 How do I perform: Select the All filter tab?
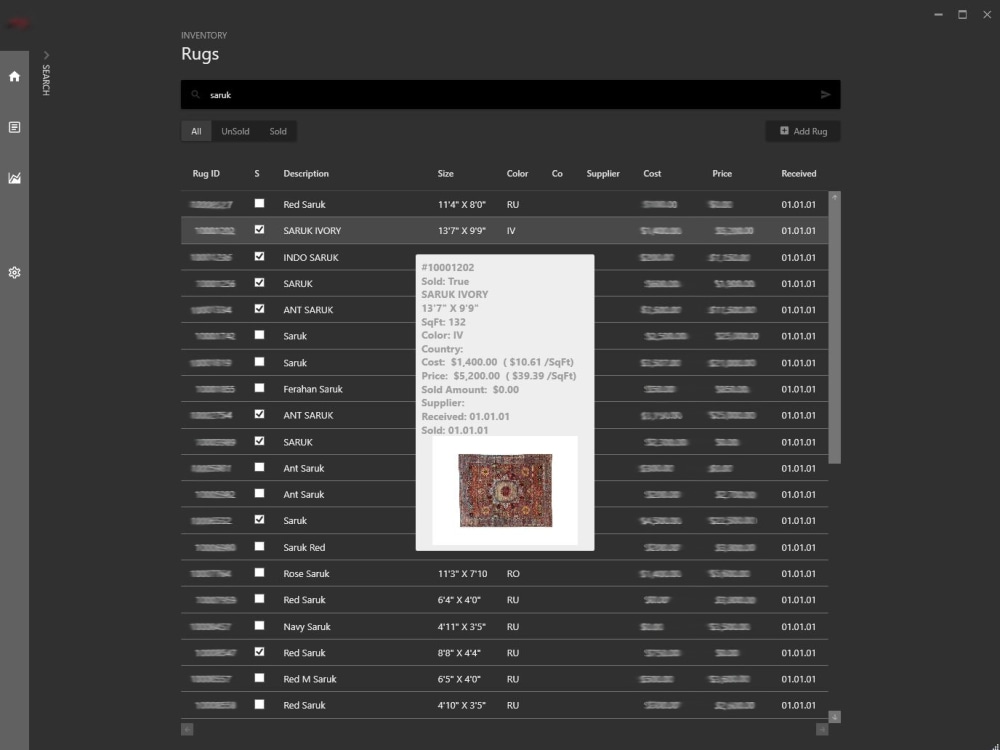(196, 131)
